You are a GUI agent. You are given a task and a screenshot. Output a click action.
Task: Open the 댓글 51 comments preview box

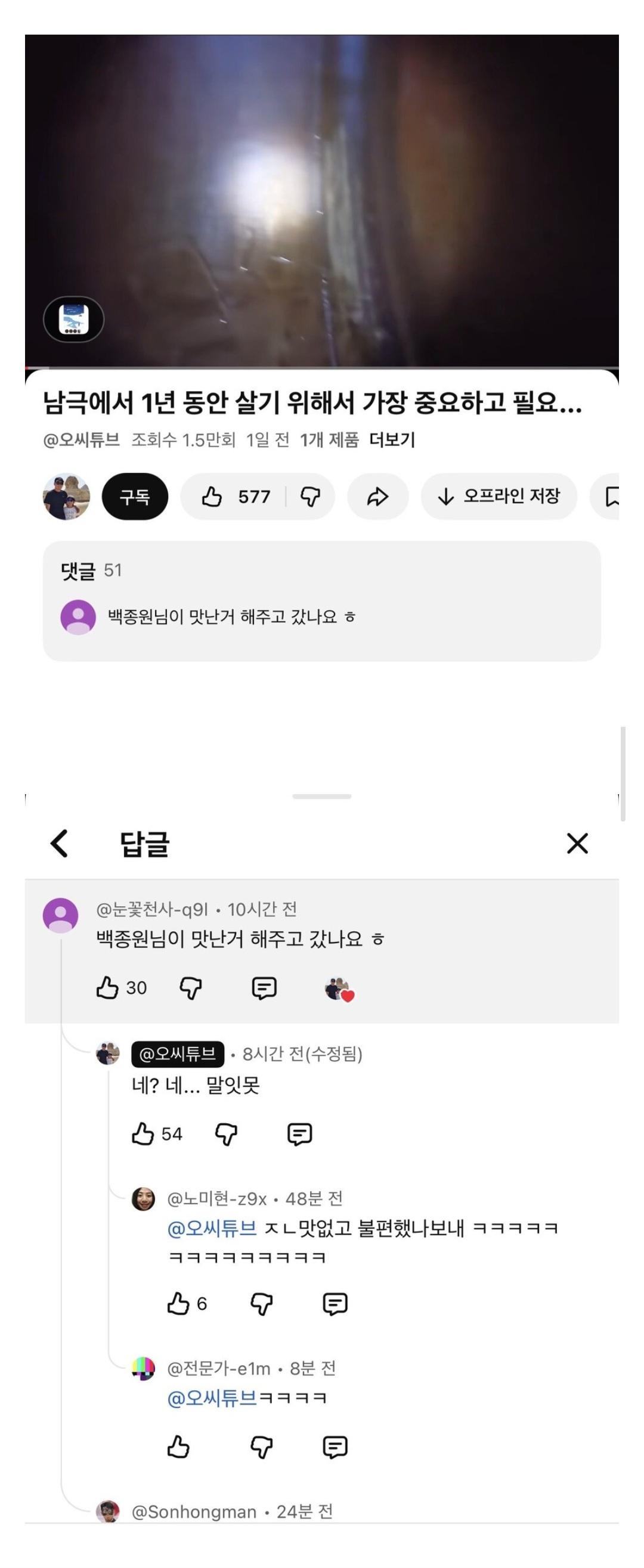click(x=321, y=601)
